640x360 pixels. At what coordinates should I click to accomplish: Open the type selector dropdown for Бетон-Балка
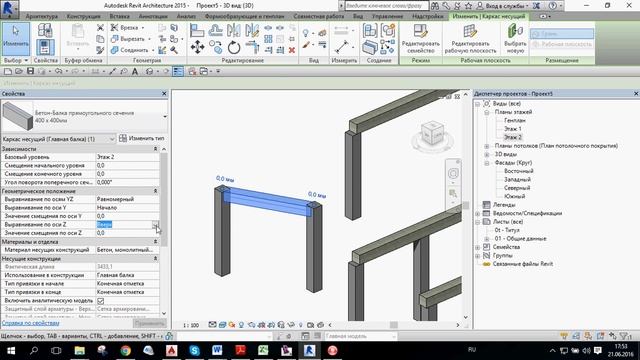coord(165,117)
